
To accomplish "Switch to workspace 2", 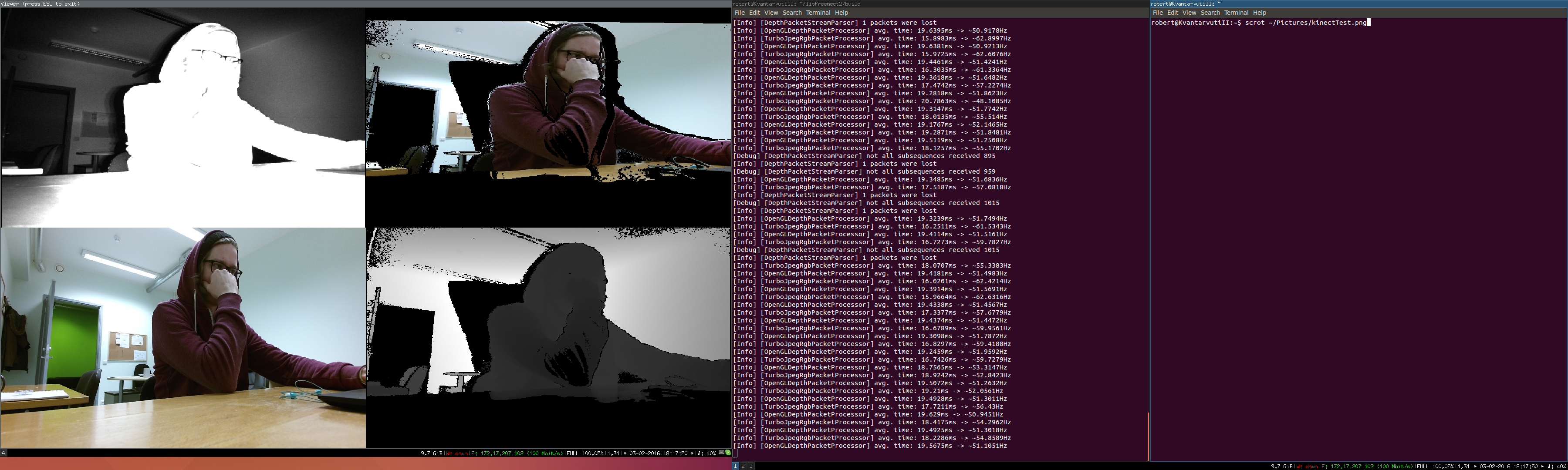I will (x=743, y=466).
